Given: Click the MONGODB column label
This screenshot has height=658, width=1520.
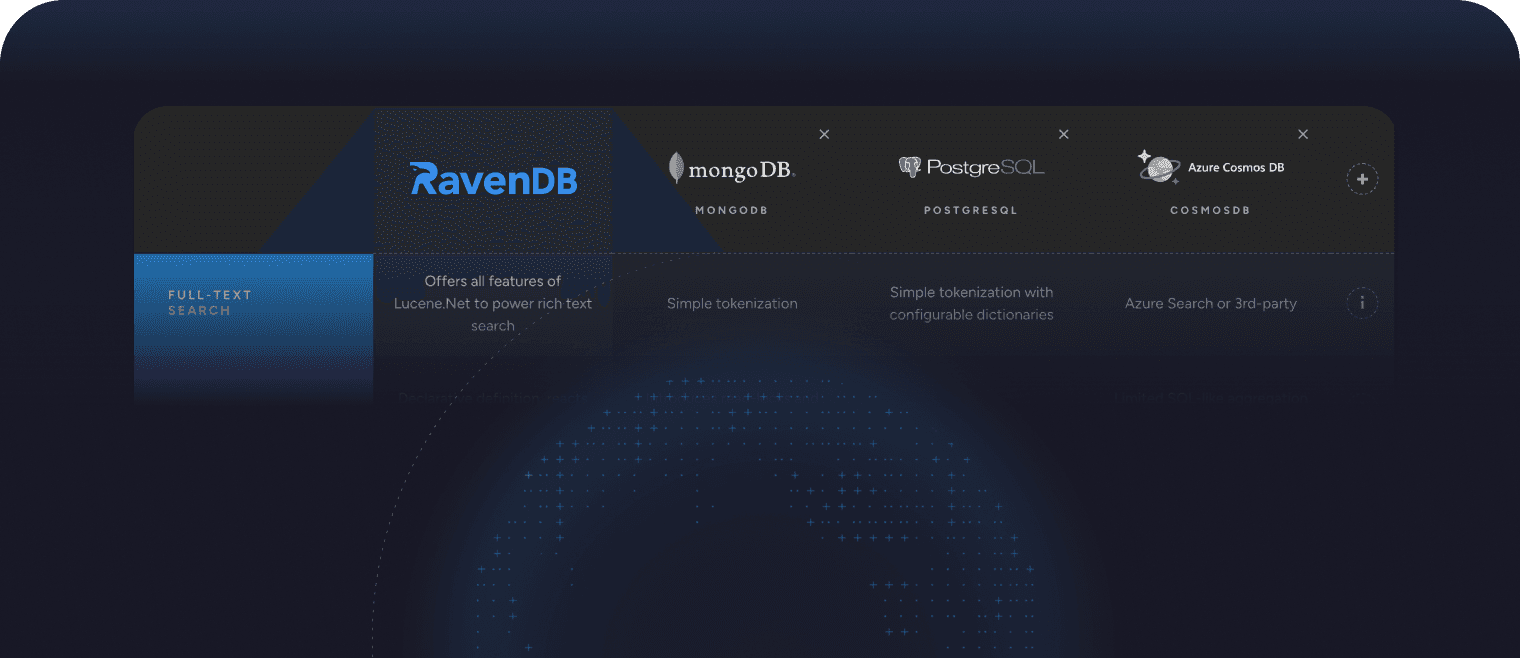Looking at the screenshot, I should pos(732,211).
